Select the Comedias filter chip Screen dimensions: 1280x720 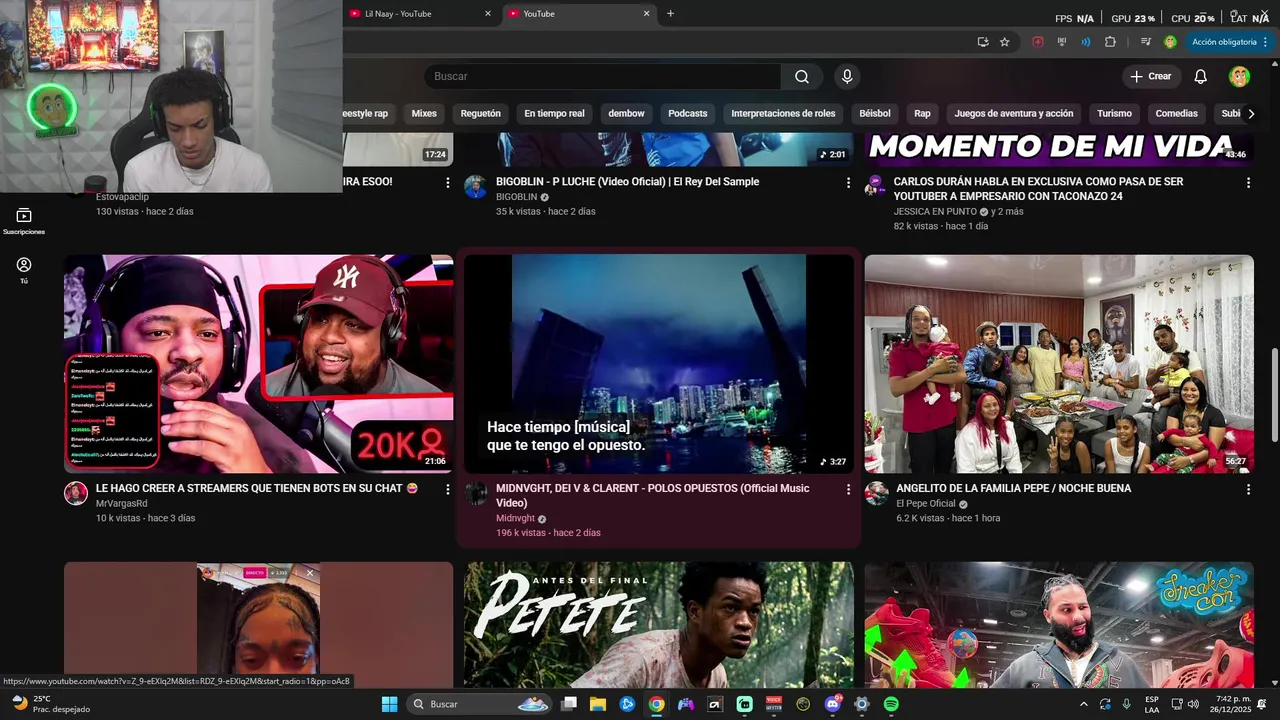point(1177,114)
